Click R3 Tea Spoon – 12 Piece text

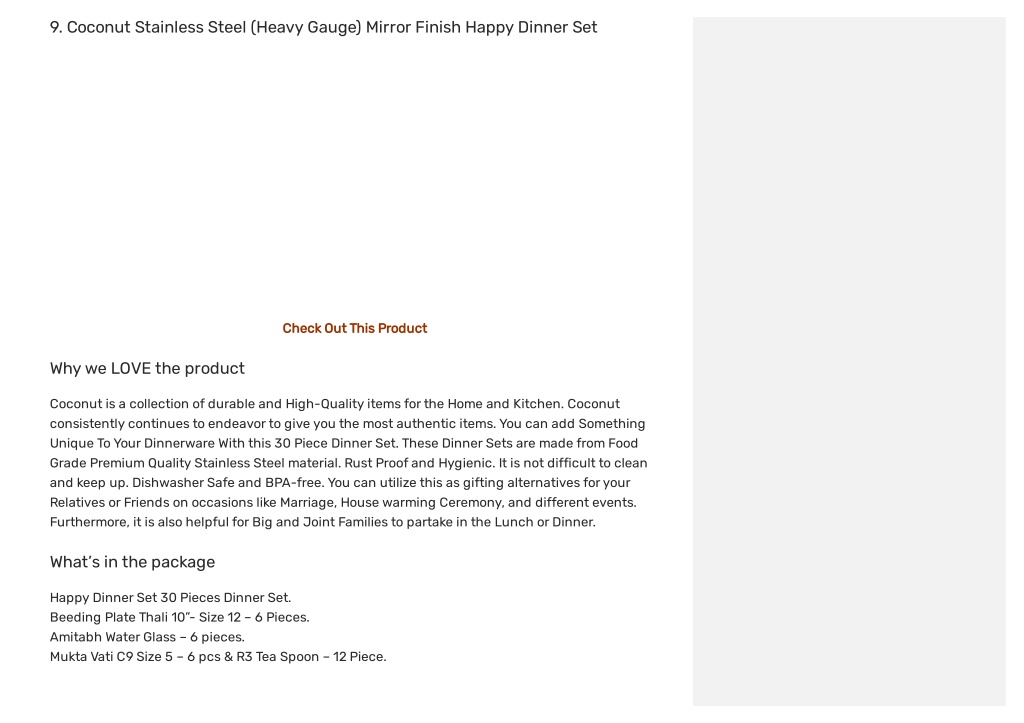tap(312, 656)
